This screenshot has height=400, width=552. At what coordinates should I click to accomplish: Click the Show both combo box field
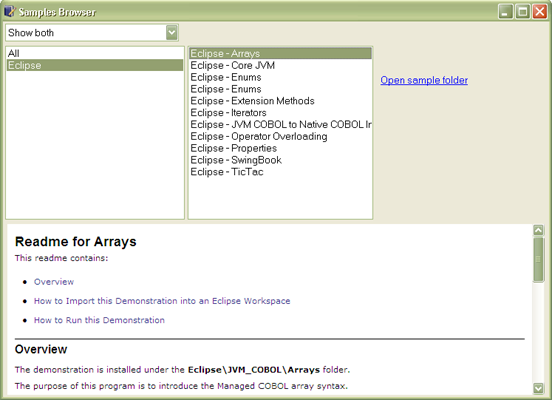point(92,33)
